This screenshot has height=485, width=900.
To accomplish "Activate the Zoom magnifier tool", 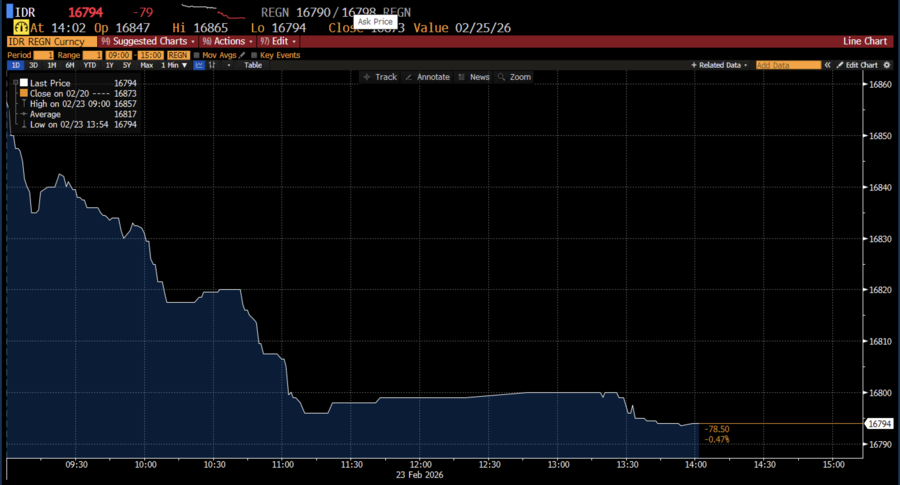I will [514, 77].
